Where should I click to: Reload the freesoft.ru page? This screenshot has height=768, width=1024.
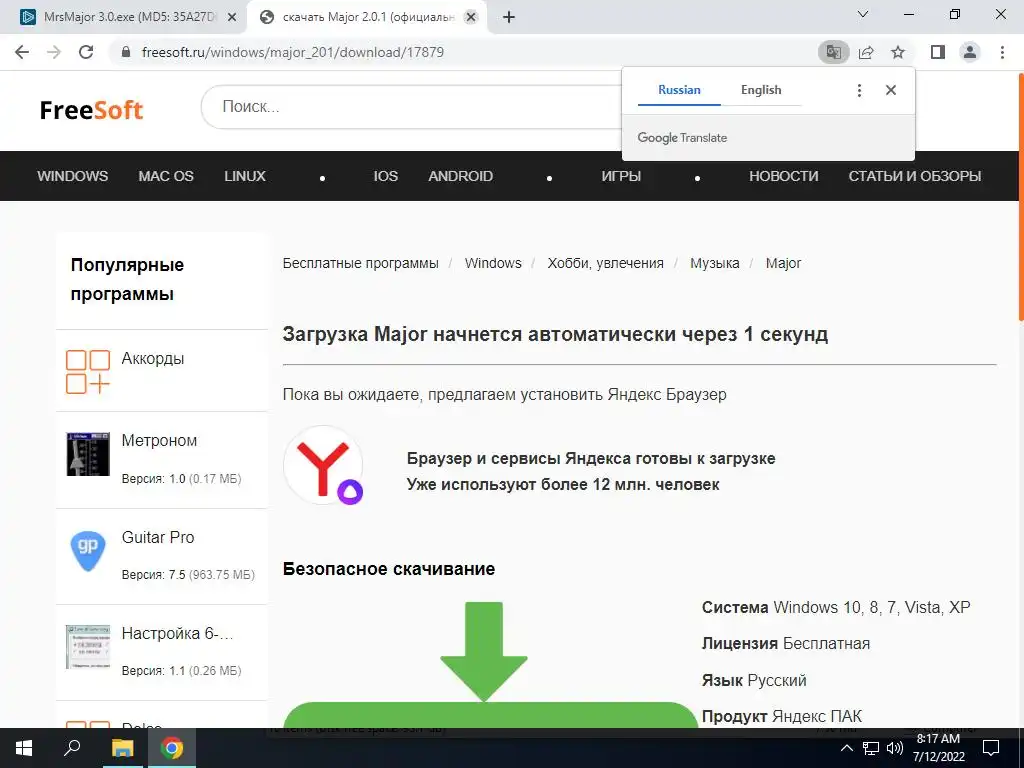tap(86, 52)
